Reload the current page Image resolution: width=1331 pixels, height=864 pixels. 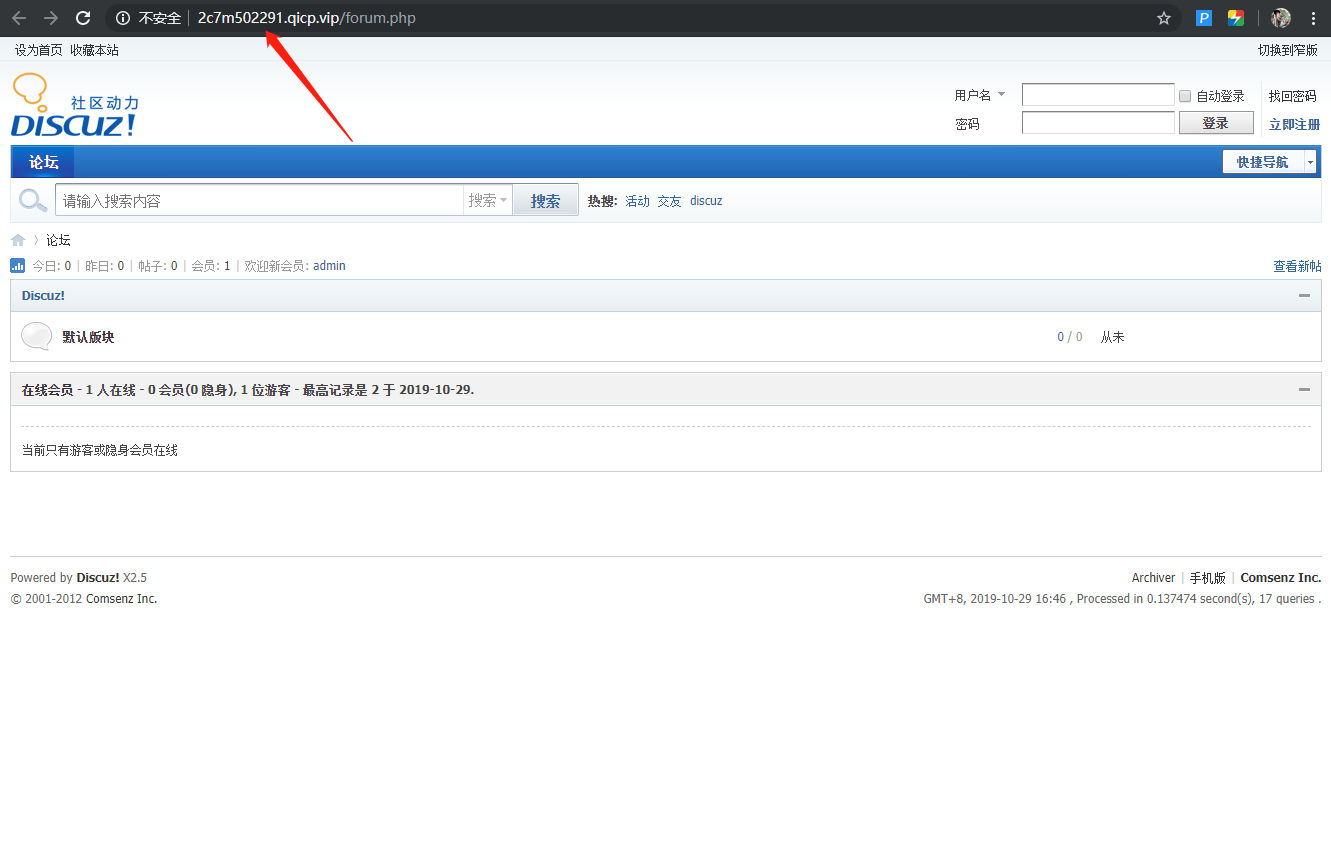(84, 18)
